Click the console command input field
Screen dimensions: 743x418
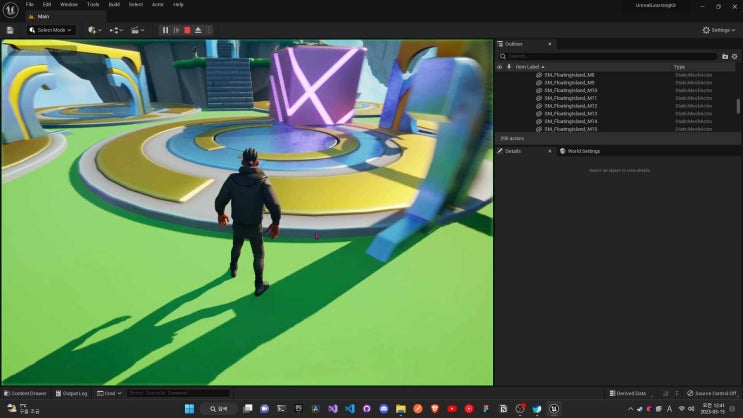coord(179,393)
